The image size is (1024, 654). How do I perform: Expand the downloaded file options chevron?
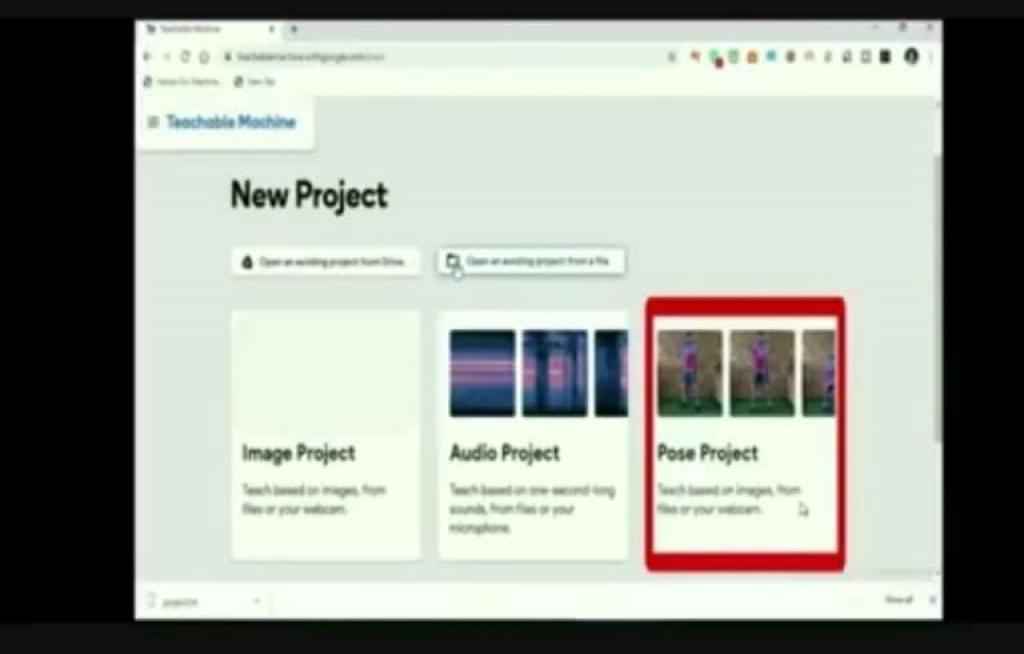(256, 601)
